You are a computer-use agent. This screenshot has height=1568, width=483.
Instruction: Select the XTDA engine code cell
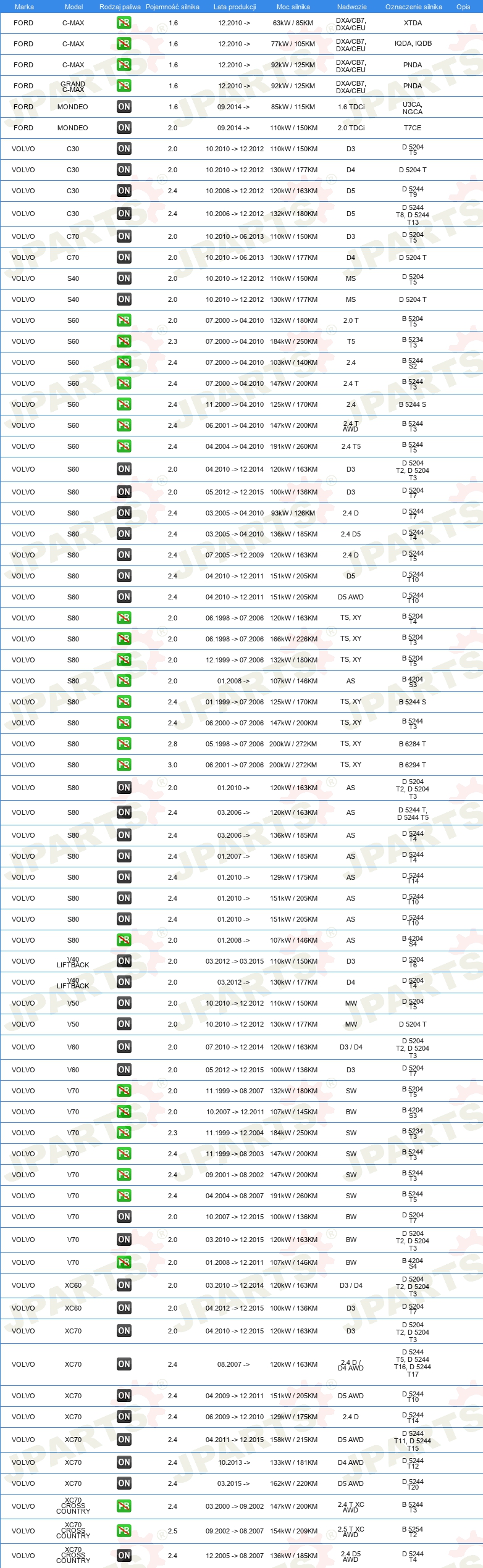coord(413,23)
